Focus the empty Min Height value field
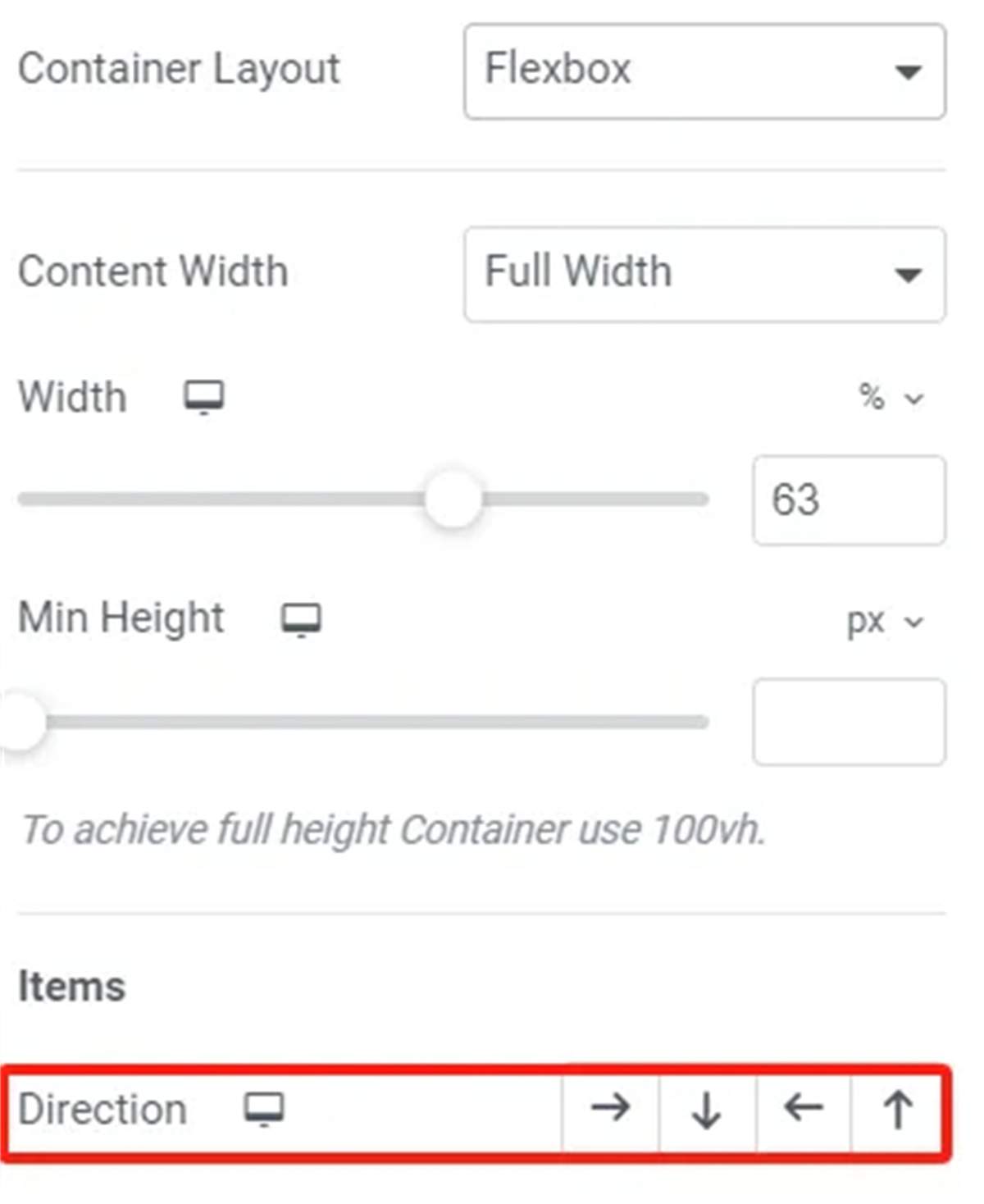The height and width of the screenshot is (1204, 984). [x=849, y=722]
